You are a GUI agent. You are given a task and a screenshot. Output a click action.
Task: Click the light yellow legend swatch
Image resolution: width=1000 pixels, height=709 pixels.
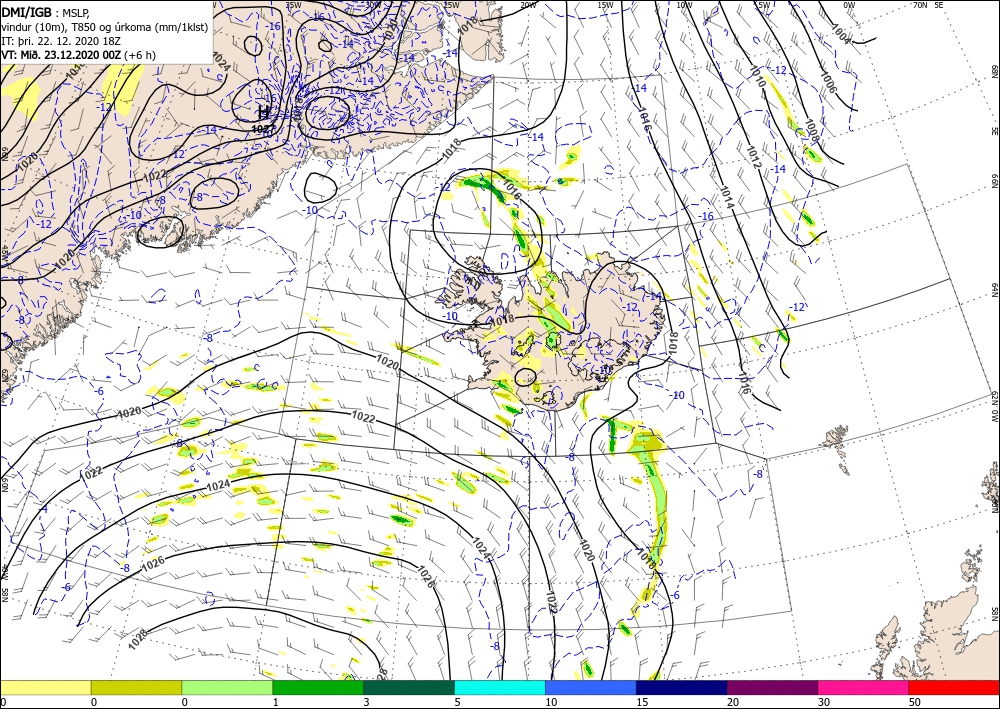click(45, 687)
